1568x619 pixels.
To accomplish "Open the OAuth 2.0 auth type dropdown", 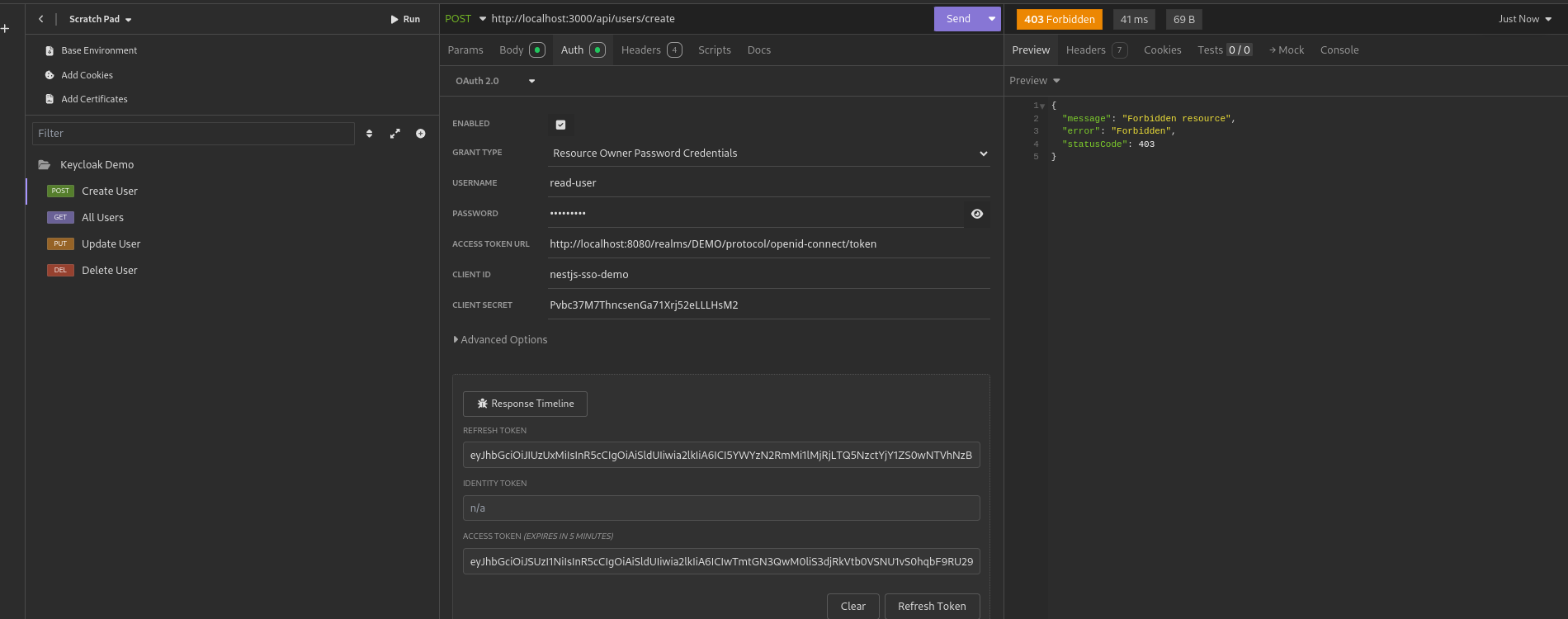I will pyautogui.click(x=495, y=81).
